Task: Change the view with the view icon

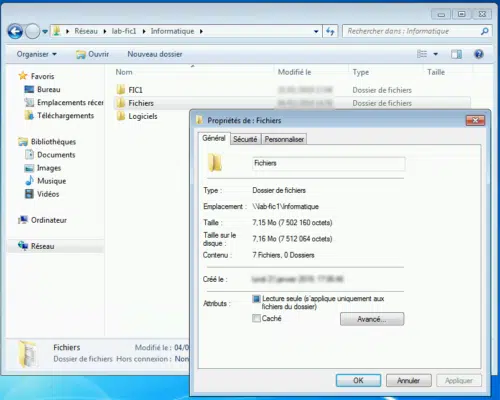Action: click(422, 54)
